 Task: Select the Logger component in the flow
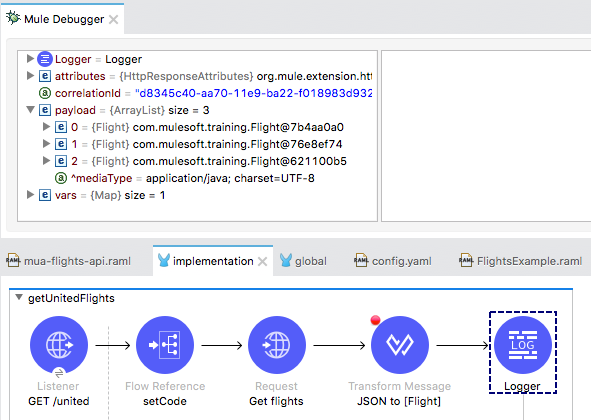(x=523, y=345)
